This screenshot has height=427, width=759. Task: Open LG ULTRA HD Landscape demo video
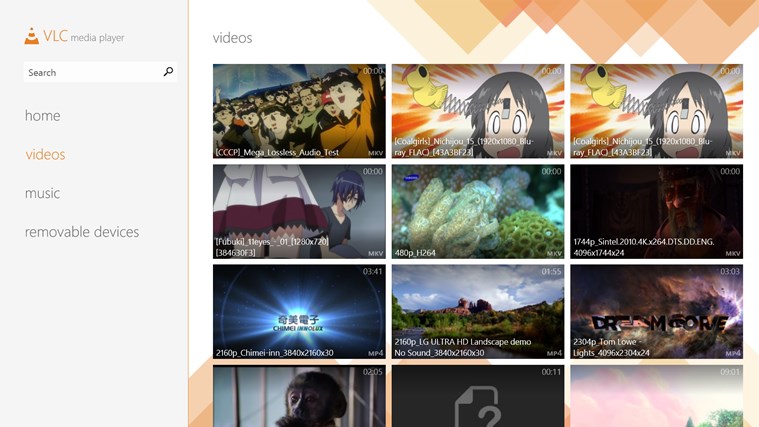[478, 311]
